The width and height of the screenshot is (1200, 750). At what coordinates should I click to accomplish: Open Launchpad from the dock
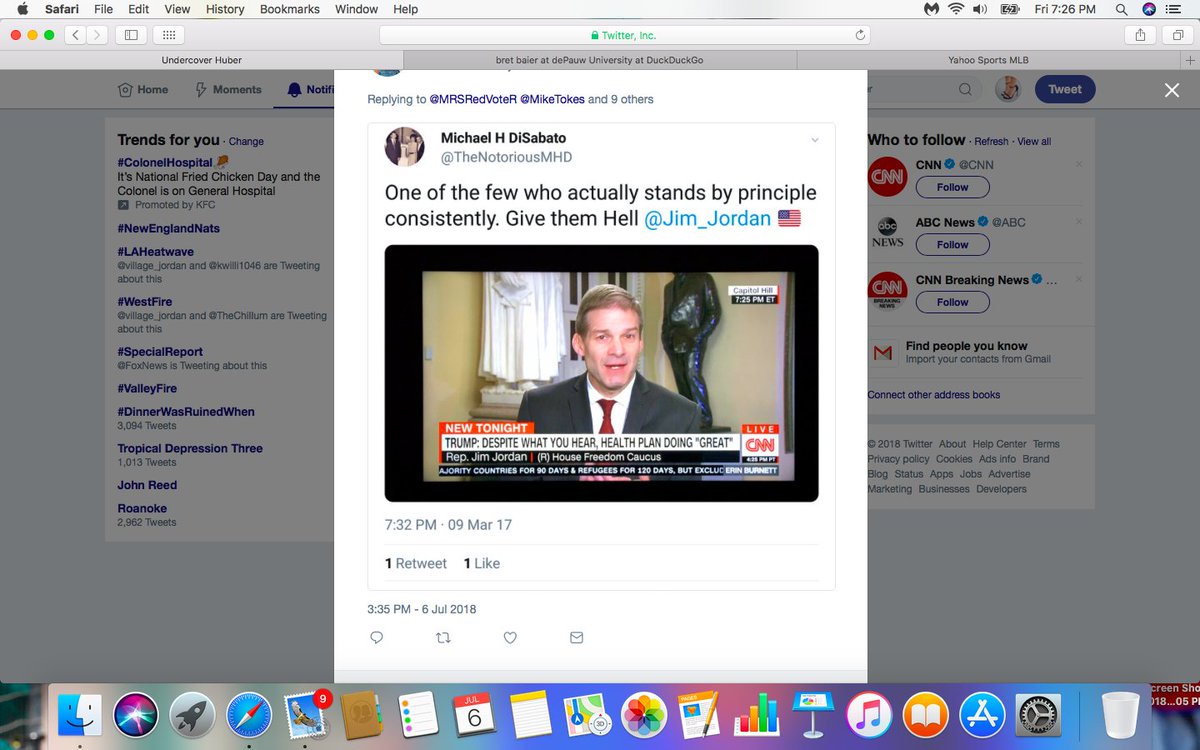point(192,715)
